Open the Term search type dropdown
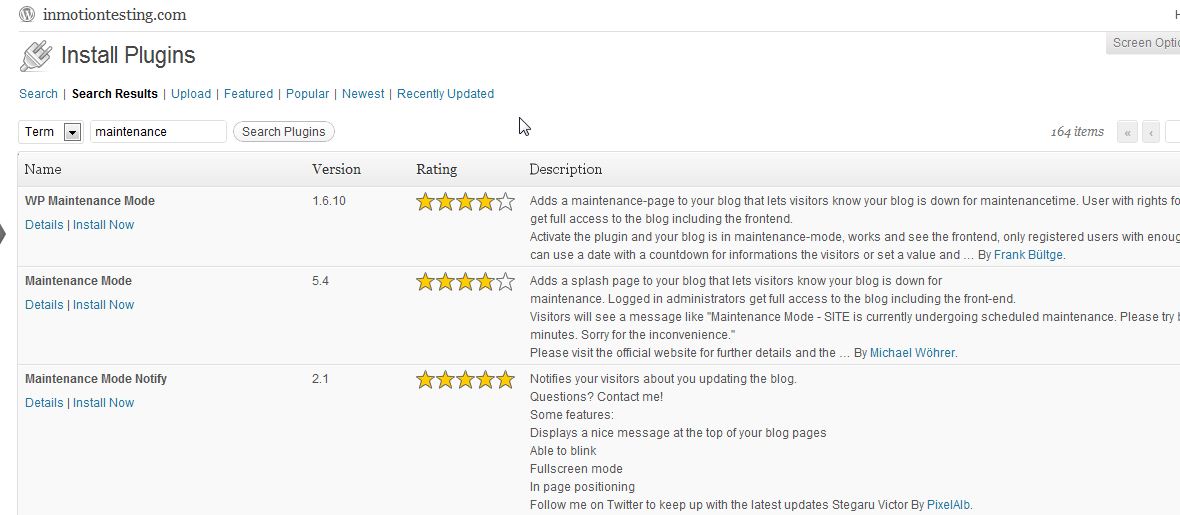The height and width of the screenshot is (515, 1180). click(72, 132)
